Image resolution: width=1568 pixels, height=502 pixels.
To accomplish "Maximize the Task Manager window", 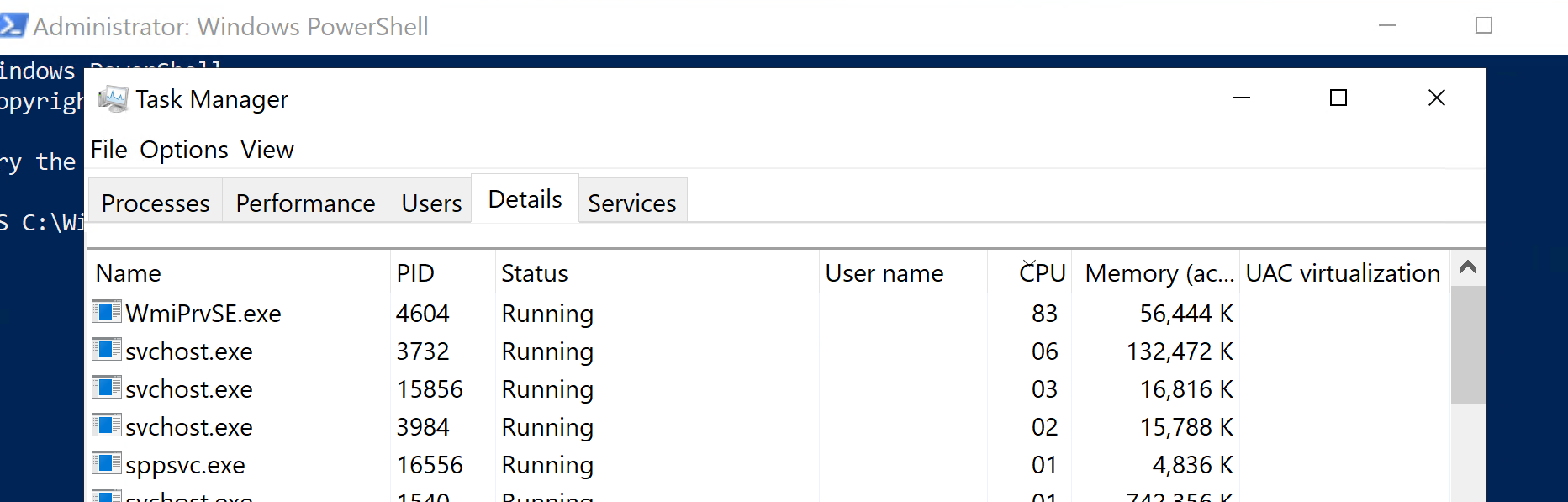I will point(1338,98).
